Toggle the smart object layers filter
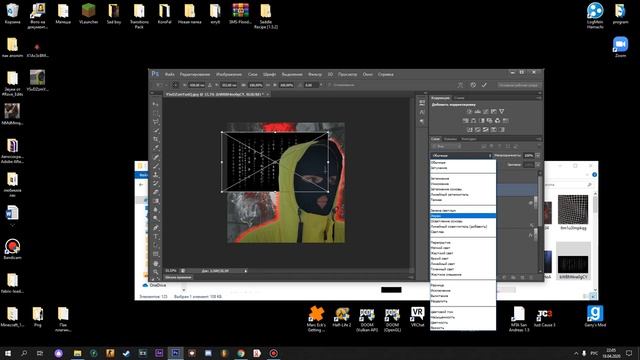640x360 pixels. (x=516, y=146)
